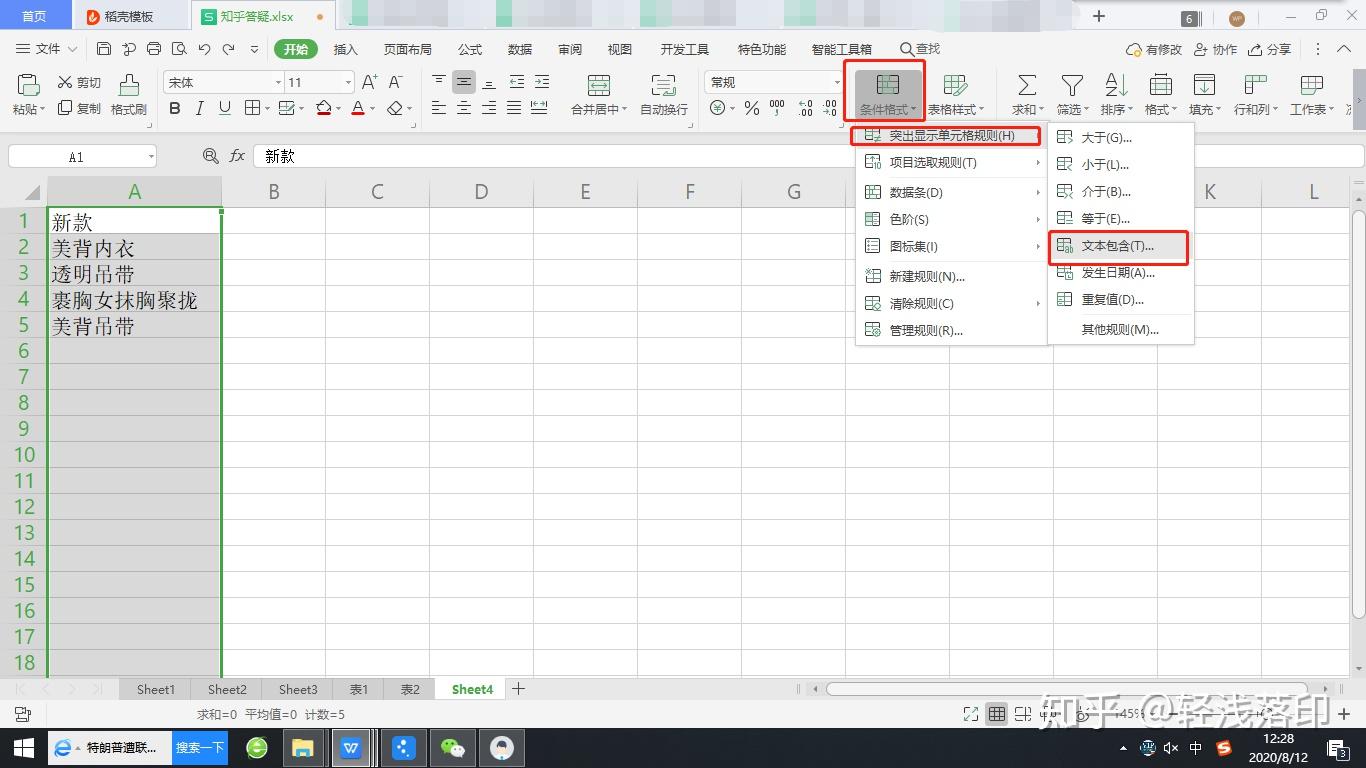Toggle italic text style

click(199, 108)
